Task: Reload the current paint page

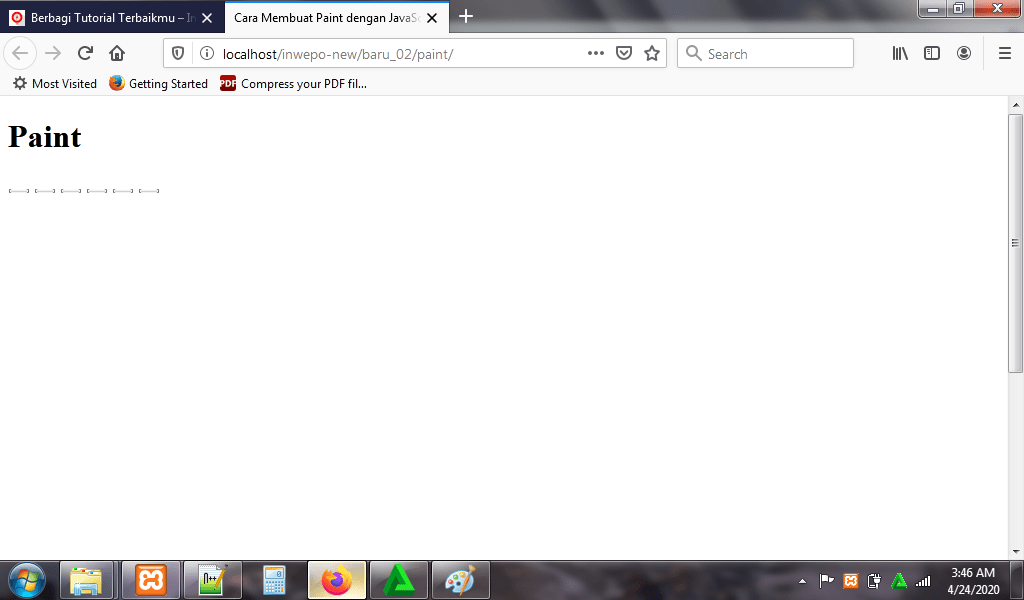Action: (x=85, y=53)
